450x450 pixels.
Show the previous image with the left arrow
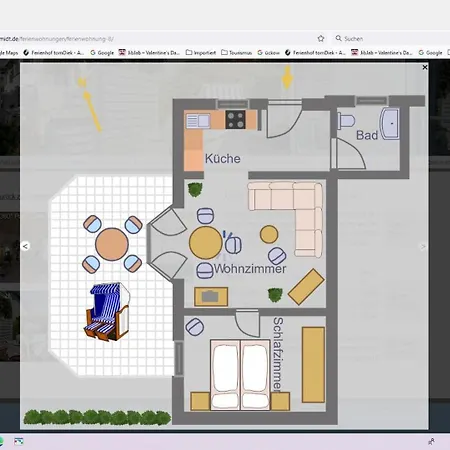[25, 246]
